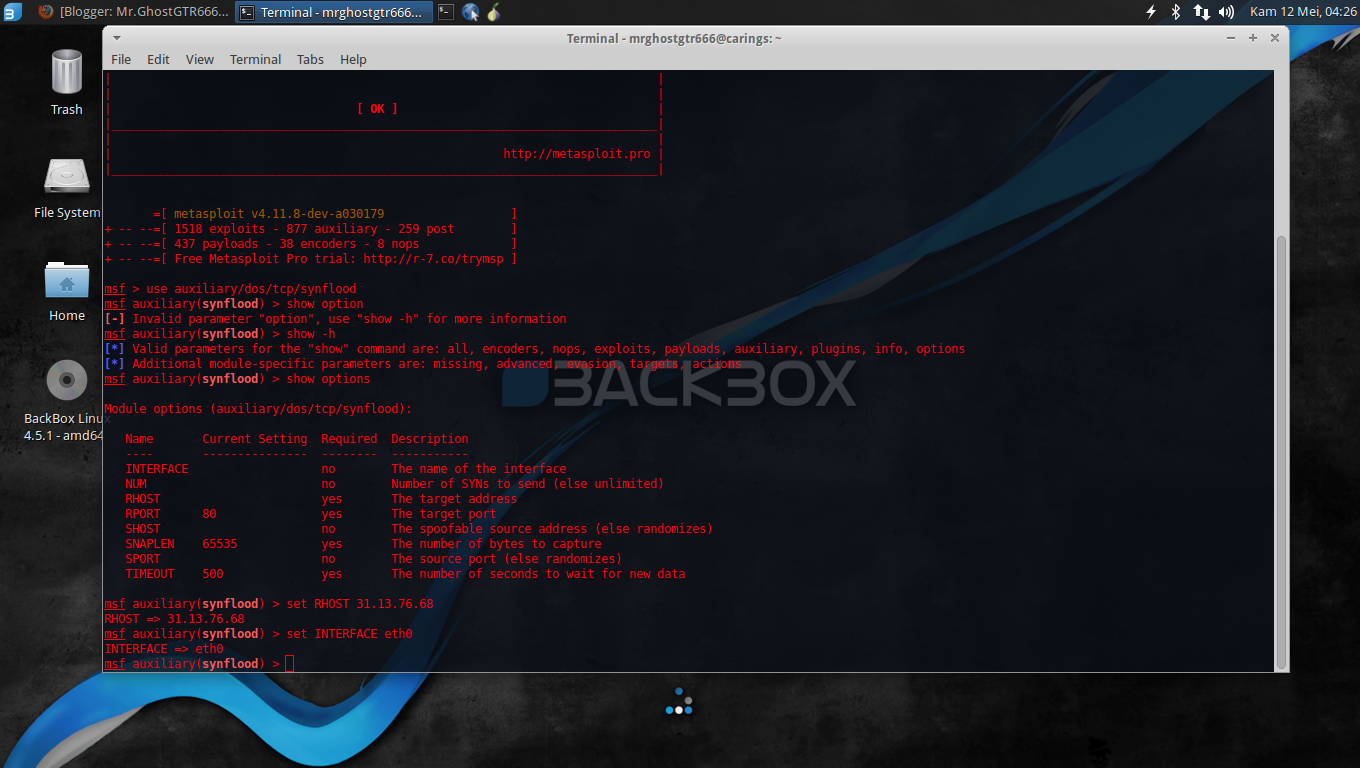1360x768 pixels.
Task: Click the TIMEOUT value "500"
Action: [x=213, y=574]
